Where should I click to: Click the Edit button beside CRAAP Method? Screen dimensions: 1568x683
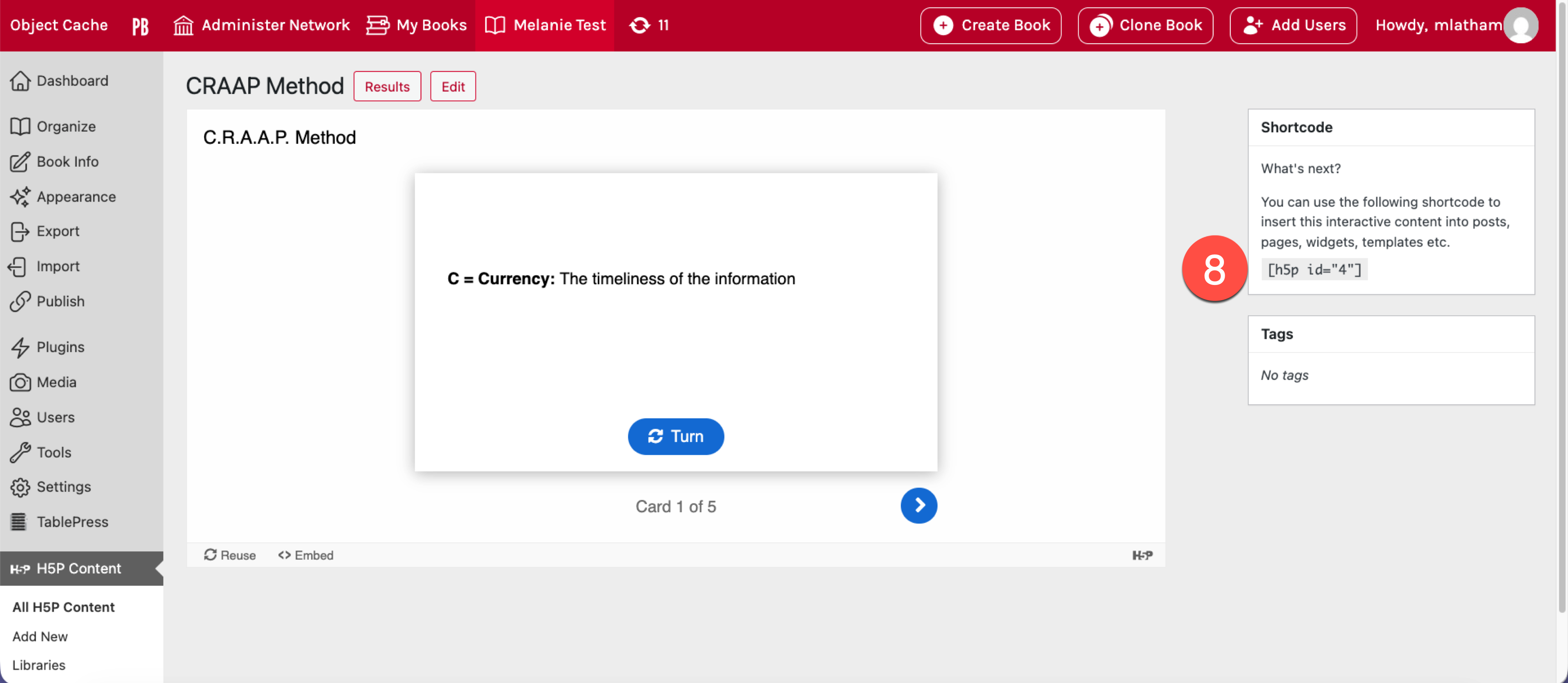click(452, 87)
